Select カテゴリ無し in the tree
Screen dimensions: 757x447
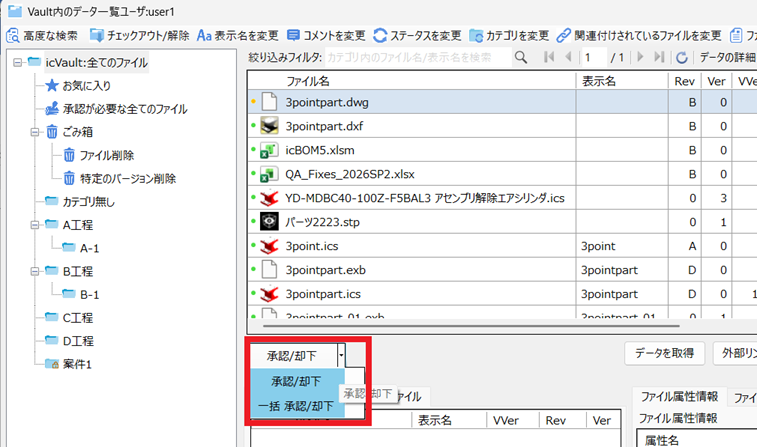pyautogui.click(x=88, y=201)
